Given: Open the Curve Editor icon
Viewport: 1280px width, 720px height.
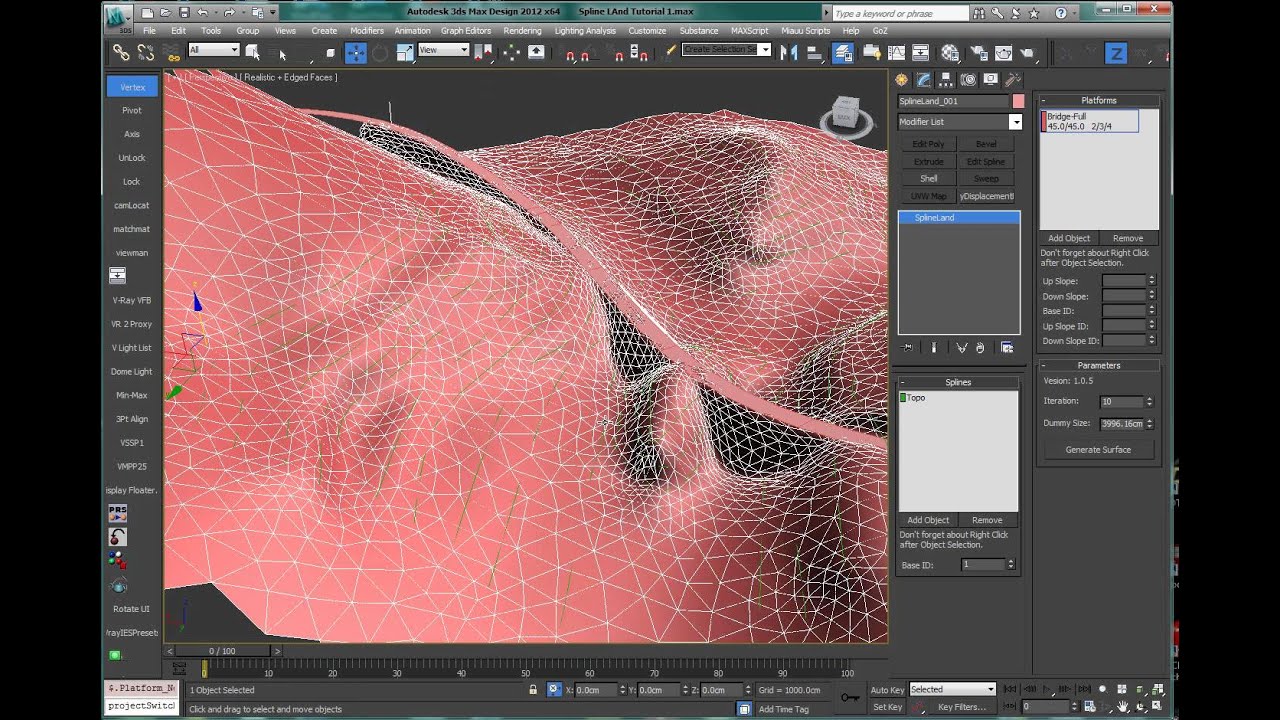Looking at the screenshot, I should pos(896,52).
